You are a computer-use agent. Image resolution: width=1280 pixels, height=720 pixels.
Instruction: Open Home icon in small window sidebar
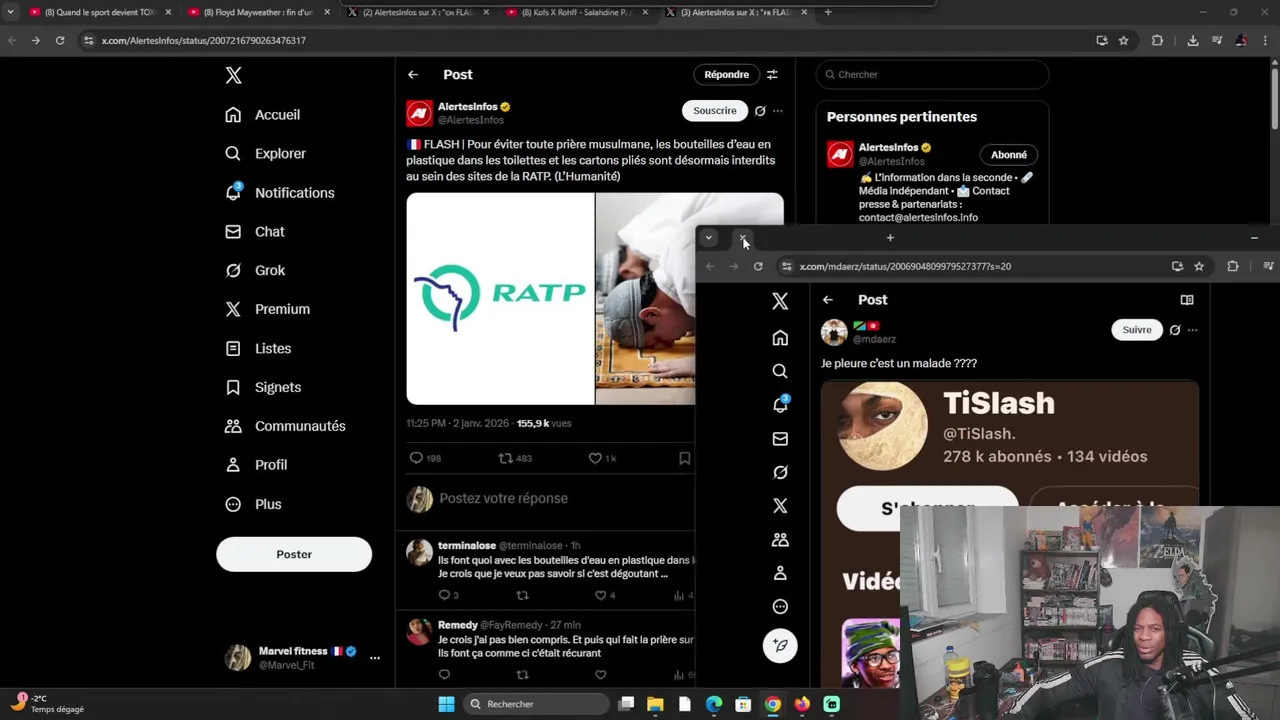coord(780,338)
